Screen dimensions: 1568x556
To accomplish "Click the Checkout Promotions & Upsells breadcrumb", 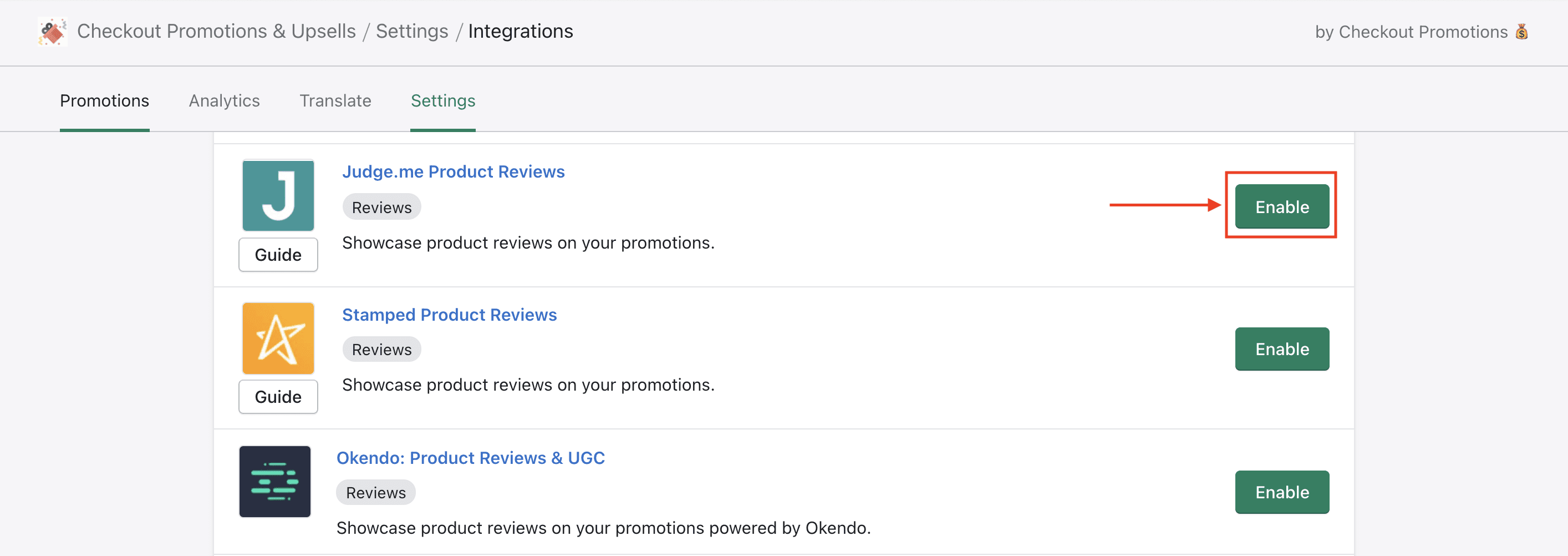I will [216, 31].
